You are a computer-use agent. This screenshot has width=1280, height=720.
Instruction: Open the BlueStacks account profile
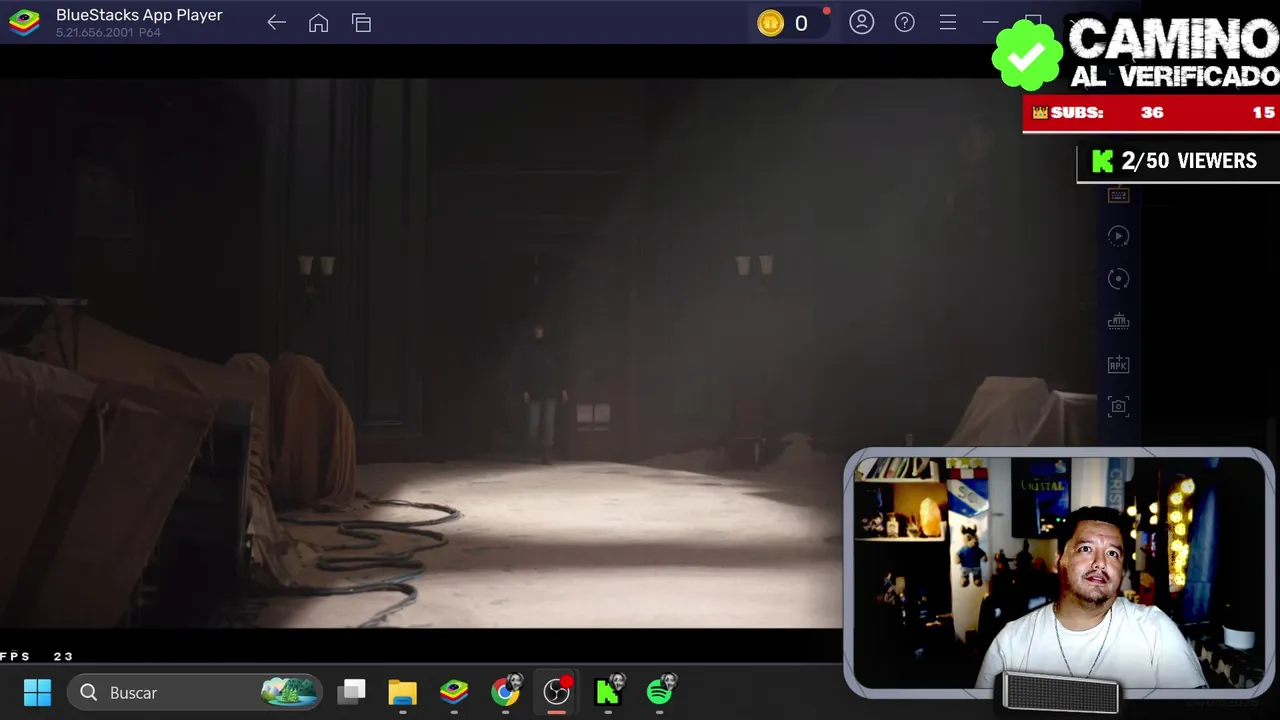[861, 22]
